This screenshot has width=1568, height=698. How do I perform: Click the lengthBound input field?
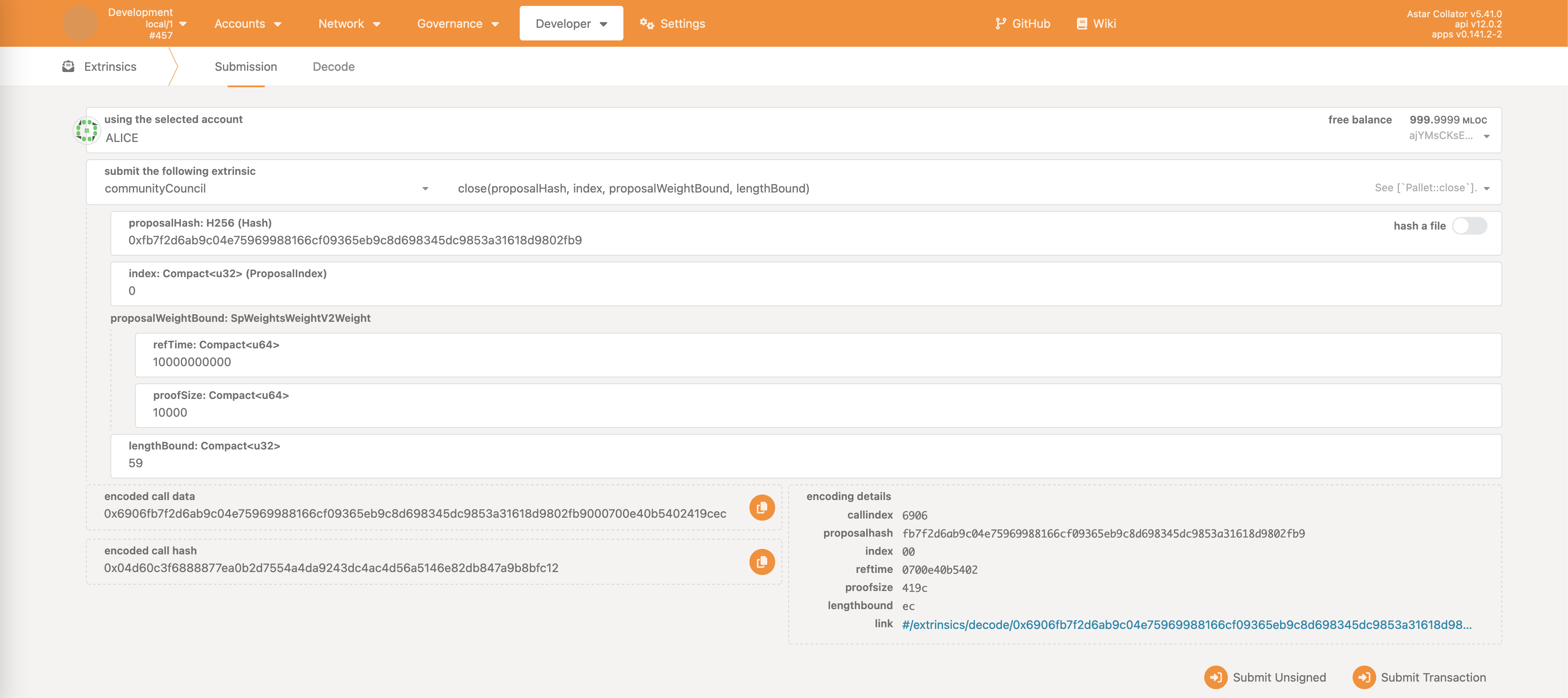coord(803,463)
